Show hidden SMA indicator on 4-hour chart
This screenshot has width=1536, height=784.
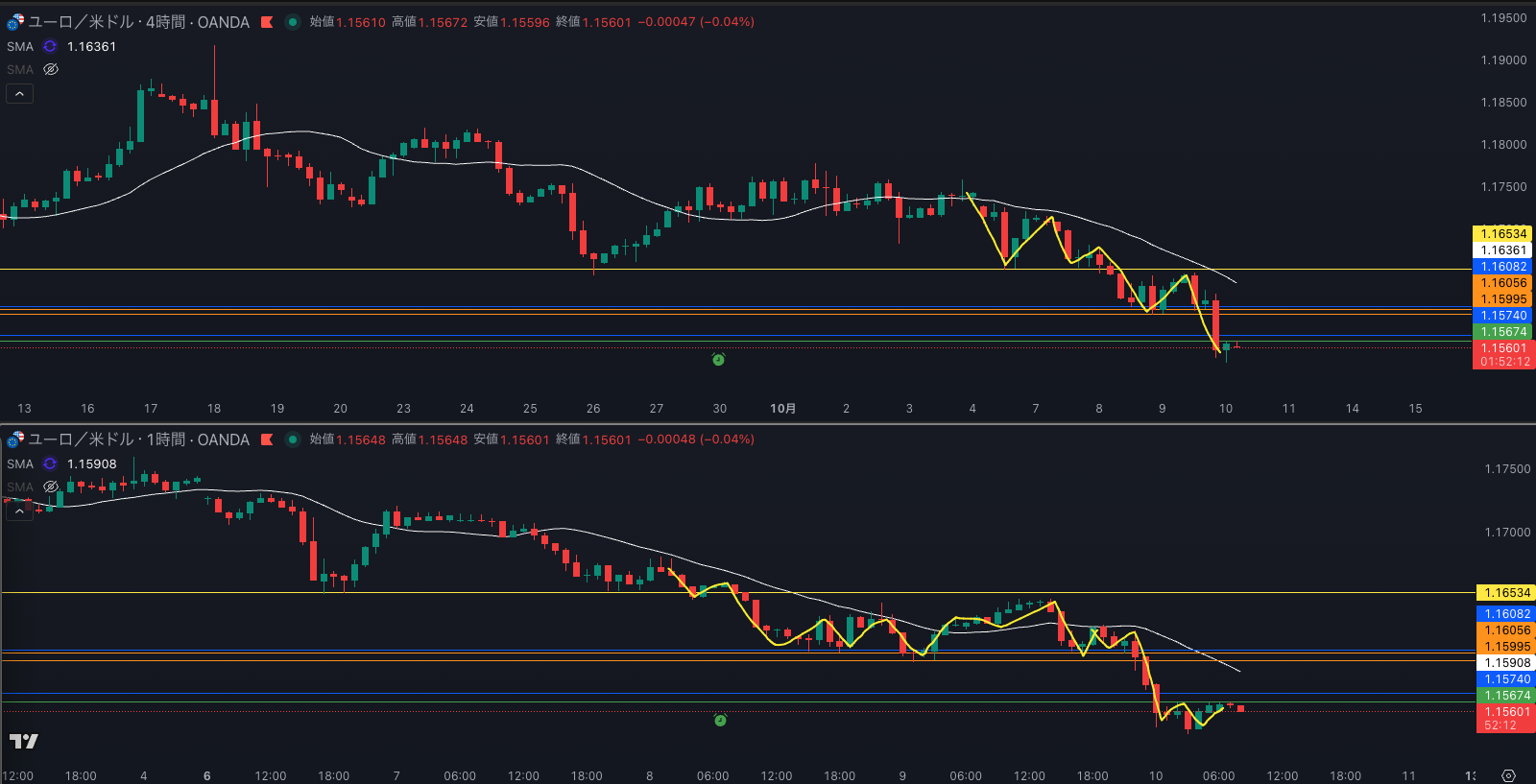(x=51, y=69)
